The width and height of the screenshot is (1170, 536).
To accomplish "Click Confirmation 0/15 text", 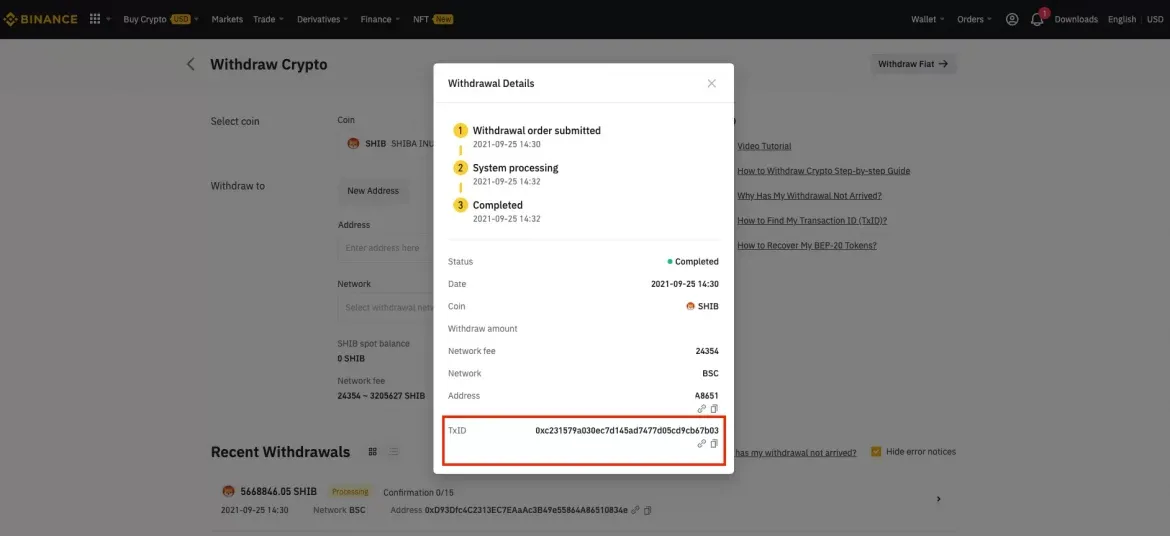I will click(x=418, y=493).
